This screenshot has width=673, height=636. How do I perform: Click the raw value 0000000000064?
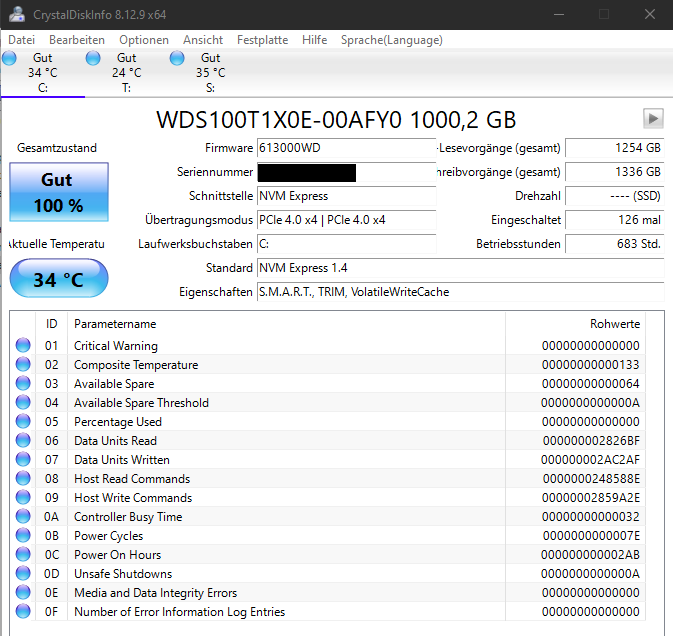pos(591,384)
